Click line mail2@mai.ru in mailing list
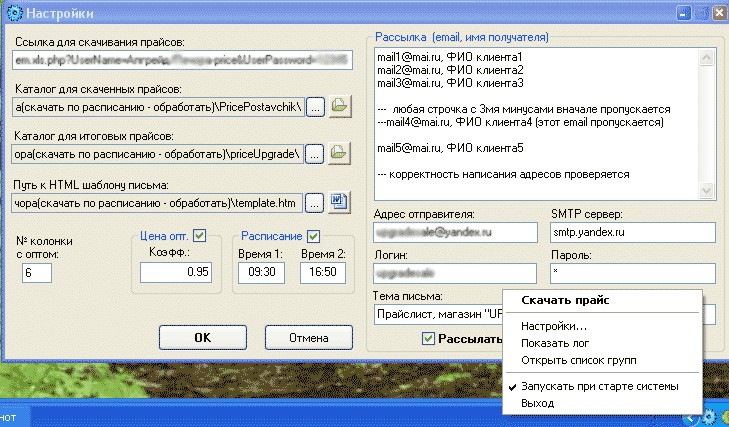Viewport: 729px width, 427px height. click(450, 70)
